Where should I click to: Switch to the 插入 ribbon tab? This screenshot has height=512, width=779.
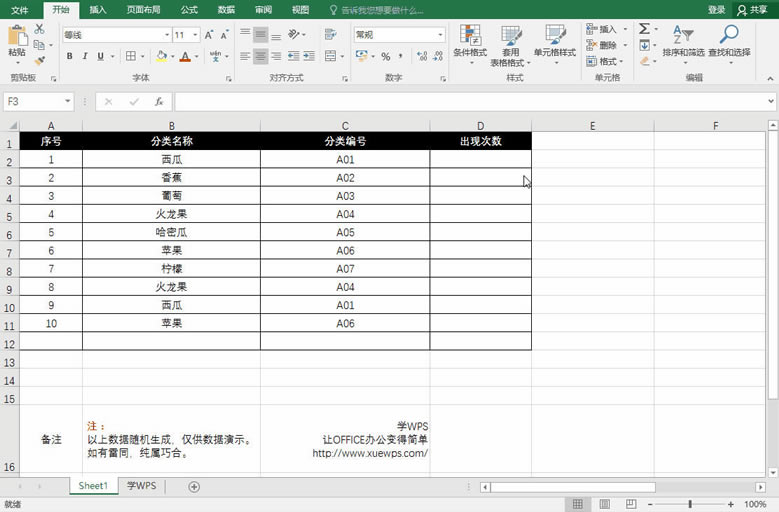tap(98, 10)
